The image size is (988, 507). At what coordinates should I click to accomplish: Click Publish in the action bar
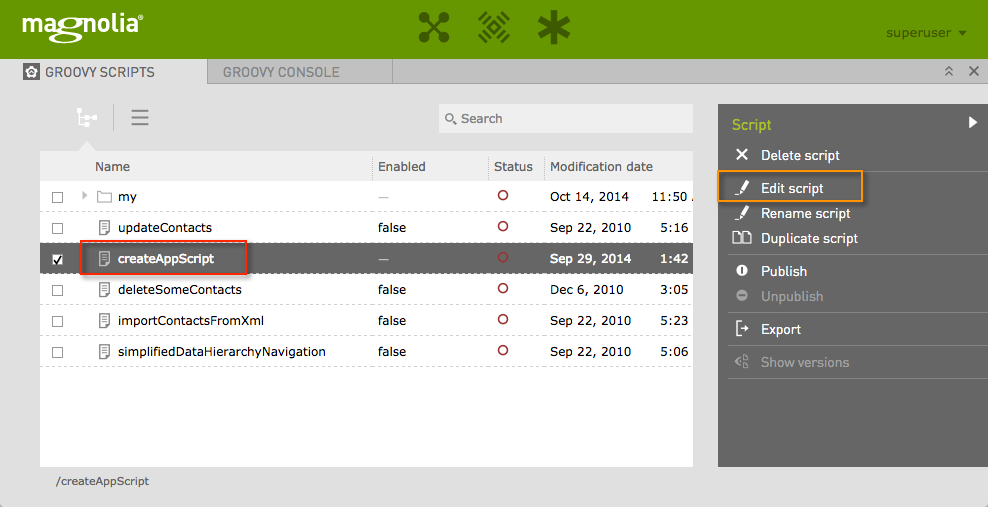tap(784, 271)
